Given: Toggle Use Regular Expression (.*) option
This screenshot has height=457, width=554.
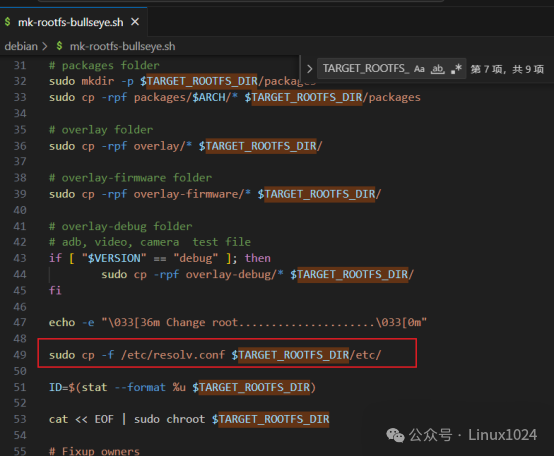Looking at the screenshot, I should (456, 69).
